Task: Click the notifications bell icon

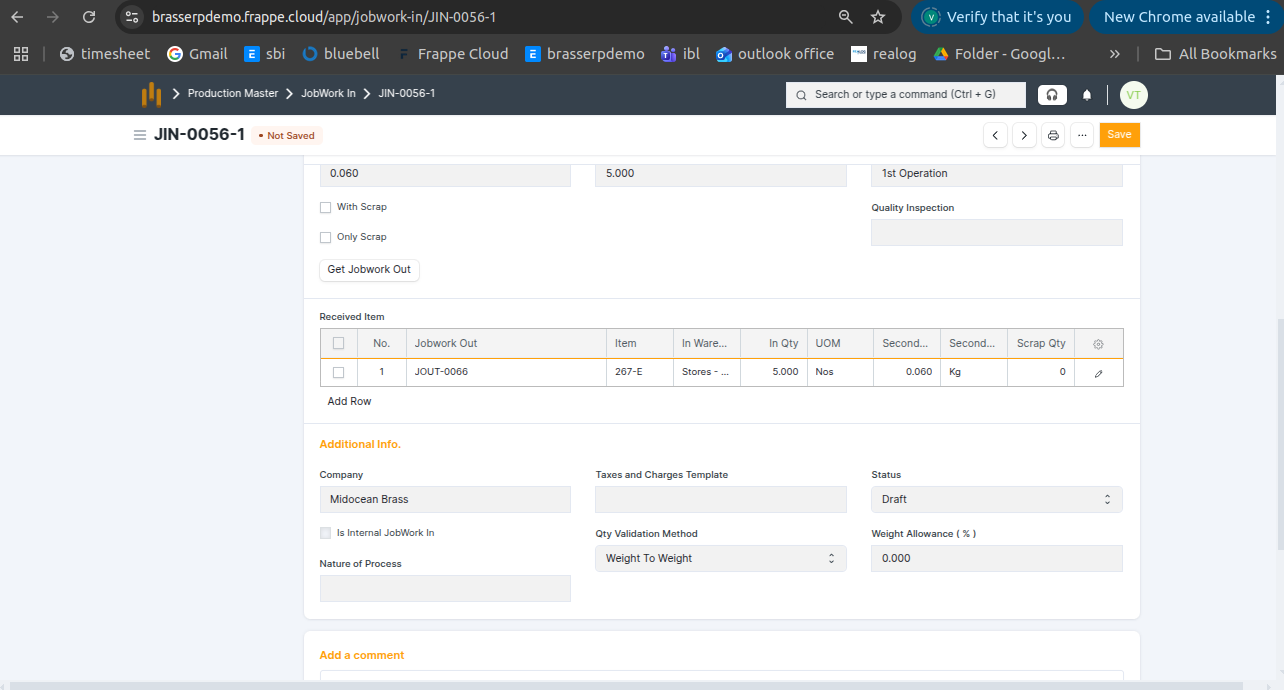Action: point(1087,95)
